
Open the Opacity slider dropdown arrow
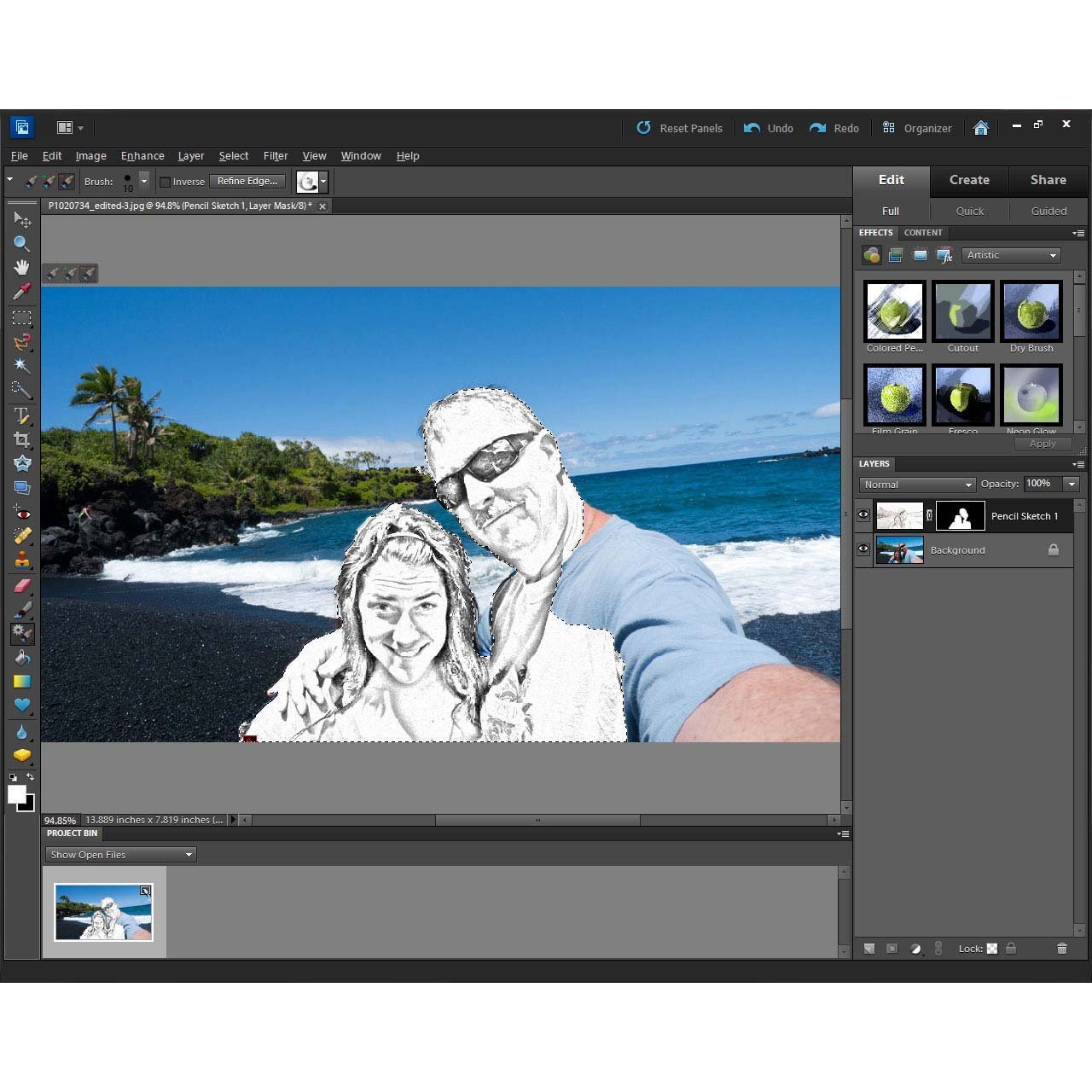tap(1072, 484)
